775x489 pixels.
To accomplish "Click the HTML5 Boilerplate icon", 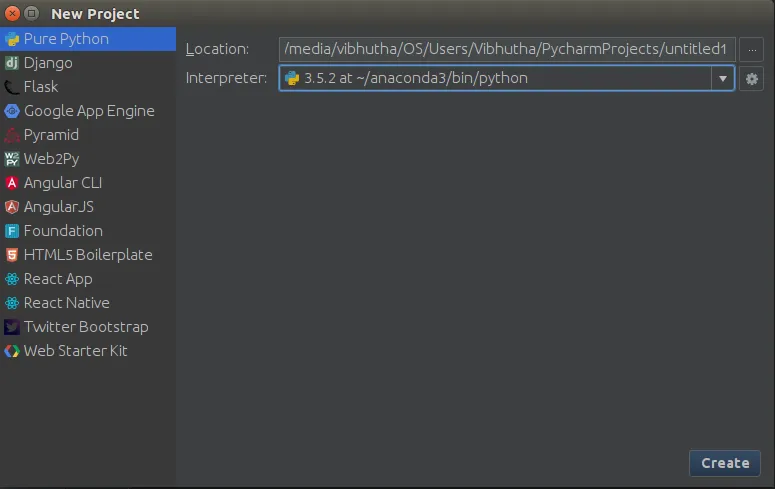I will click(12, 255).
